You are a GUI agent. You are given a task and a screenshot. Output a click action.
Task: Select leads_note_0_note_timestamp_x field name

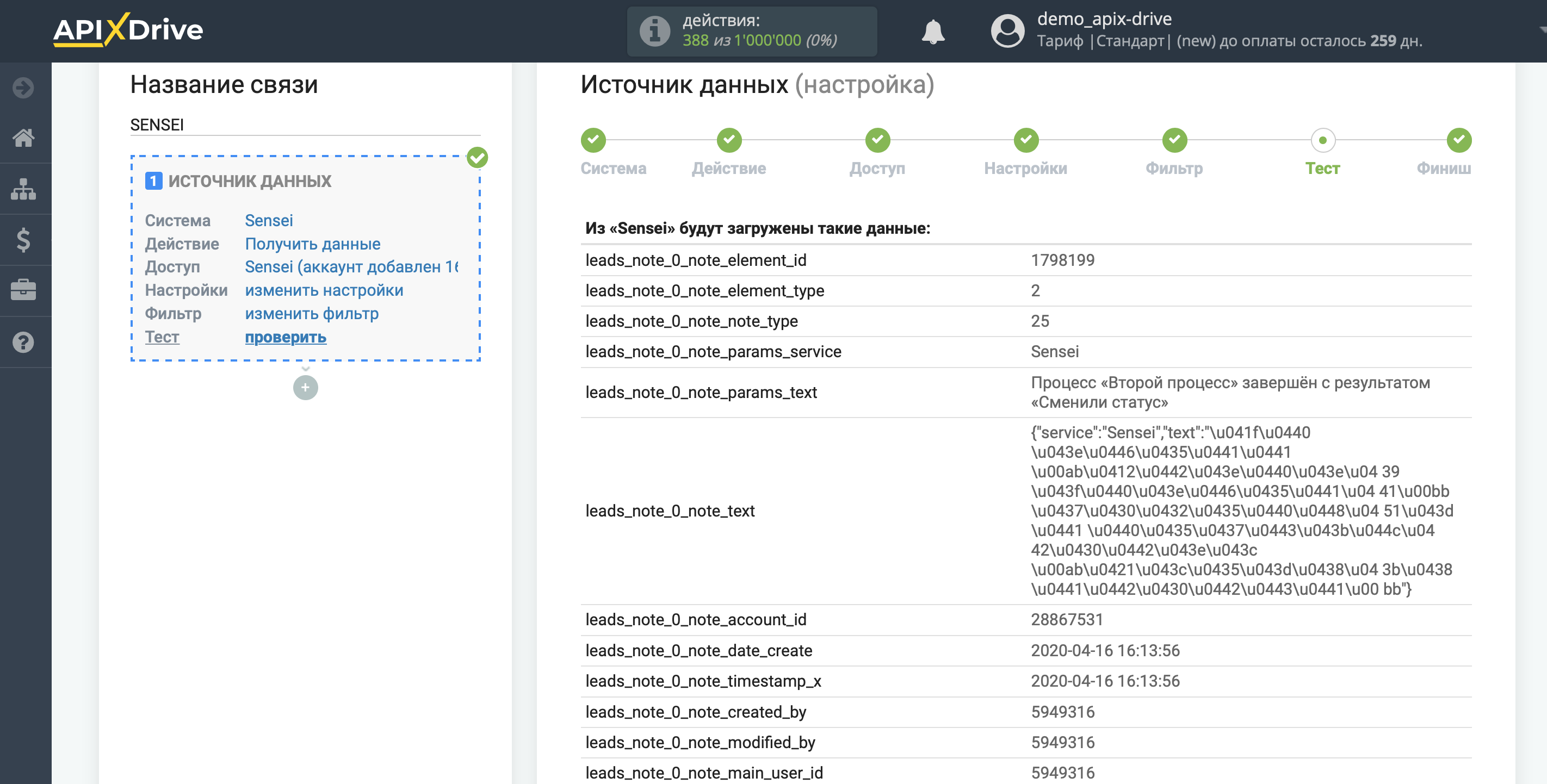pos(703,681)
